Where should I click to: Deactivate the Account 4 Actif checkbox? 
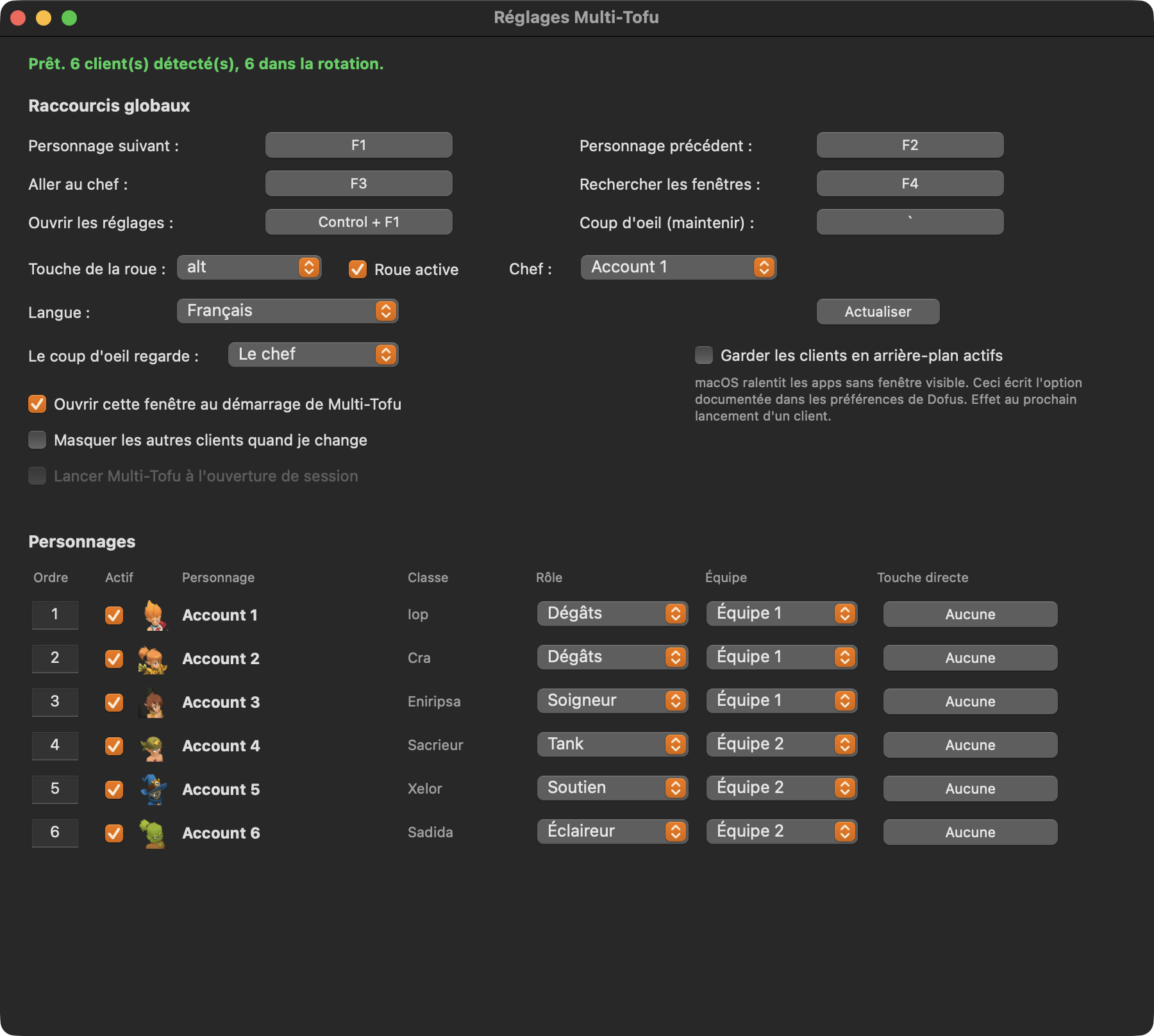pos(114,746)
